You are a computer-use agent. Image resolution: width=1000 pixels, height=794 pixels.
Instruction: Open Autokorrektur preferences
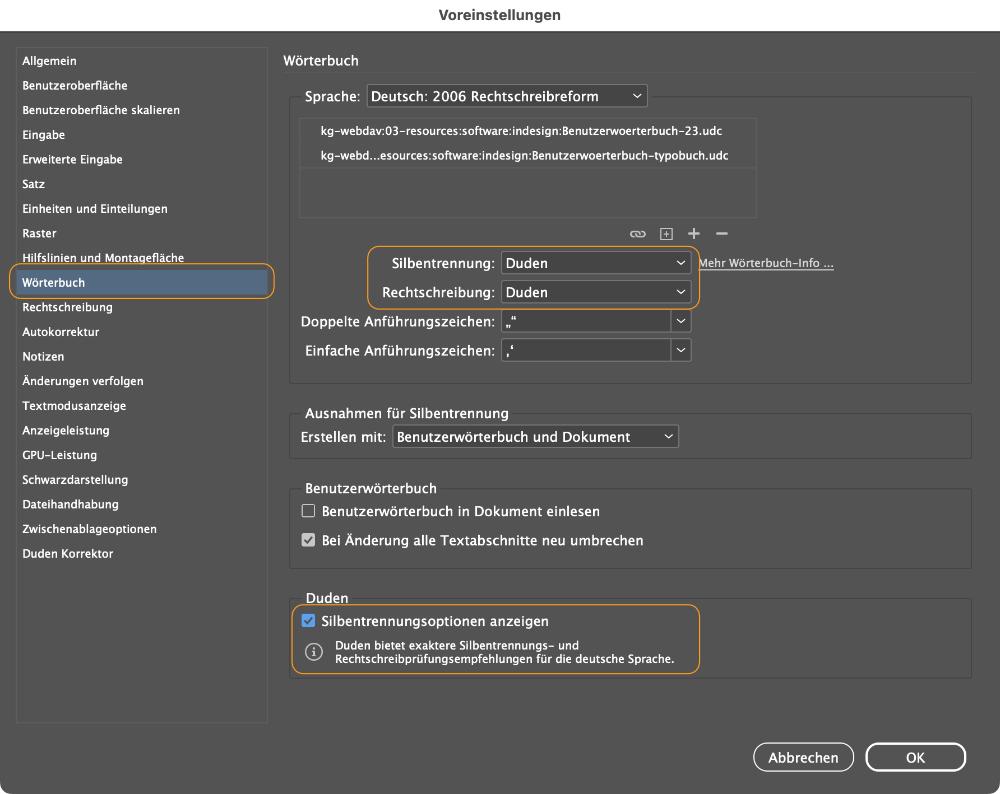(142, 332)
